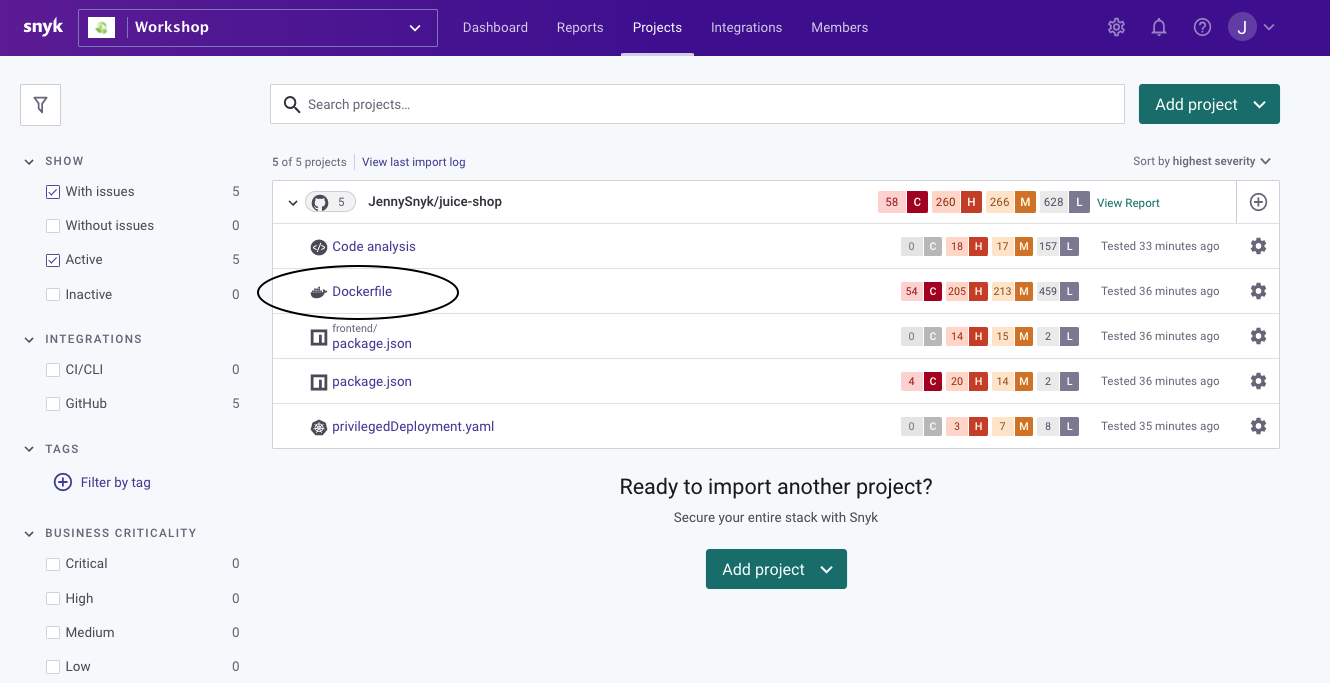Screen dimensions: 1330x683
Task: Open the privilegedDeployment.yaml project
Action: (413, 427)
